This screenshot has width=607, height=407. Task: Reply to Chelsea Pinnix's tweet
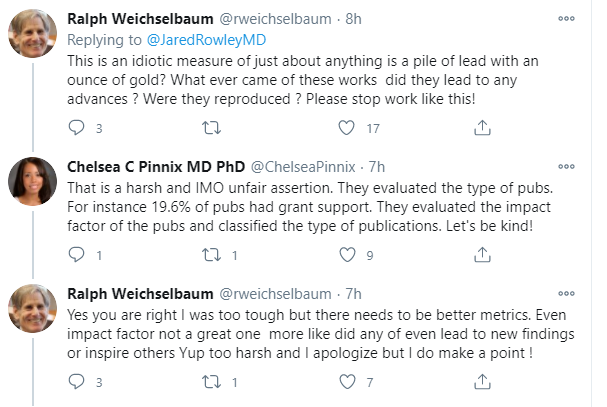point(78,255)
